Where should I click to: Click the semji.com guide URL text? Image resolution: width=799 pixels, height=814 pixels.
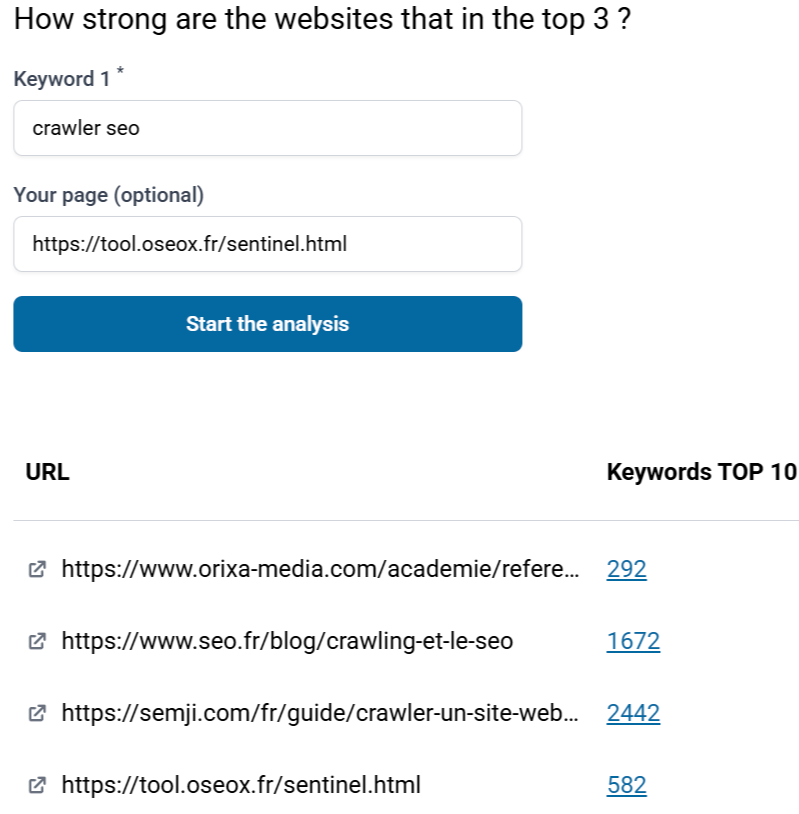pos(320,714)
